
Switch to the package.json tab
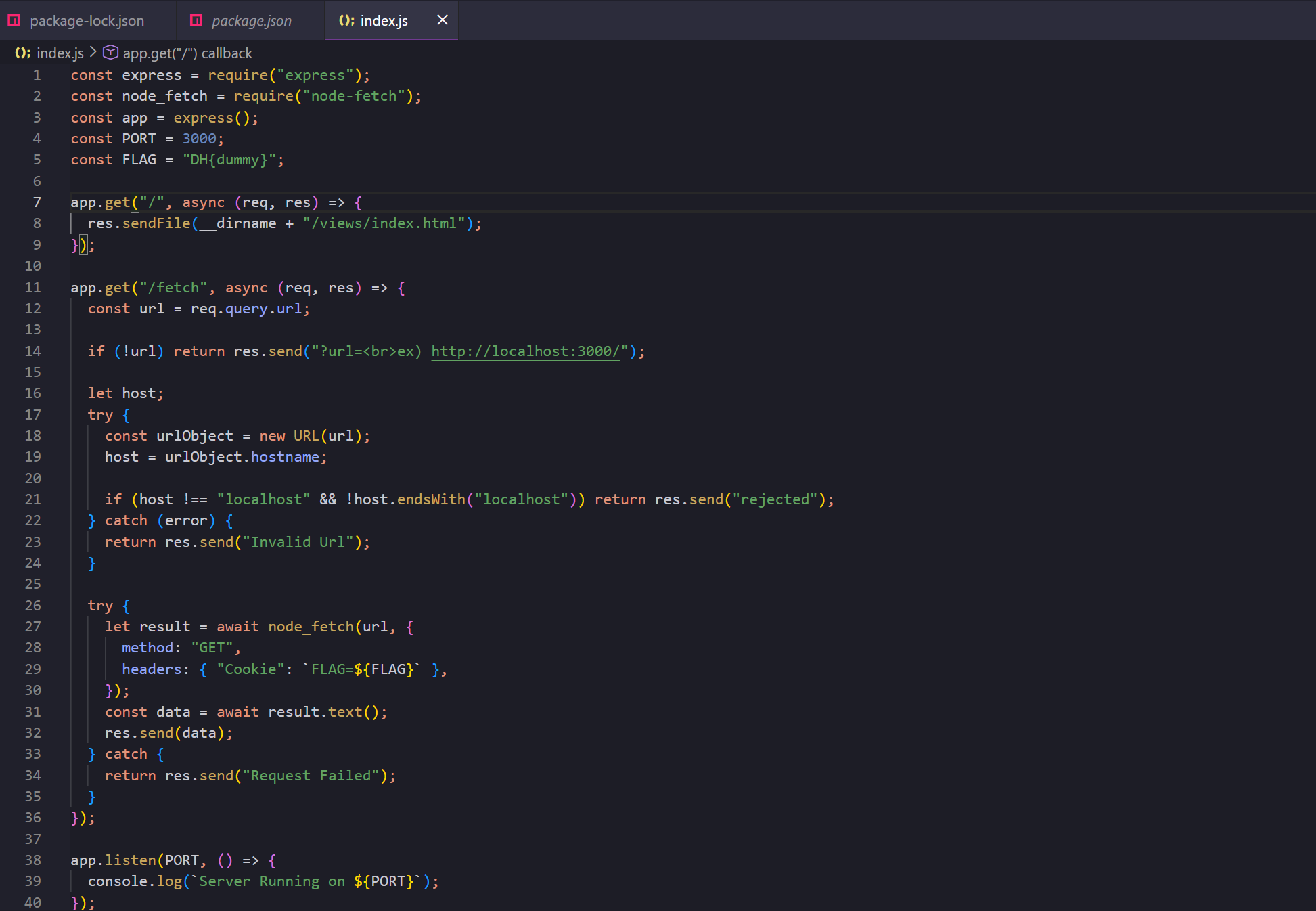pos(251,21)
